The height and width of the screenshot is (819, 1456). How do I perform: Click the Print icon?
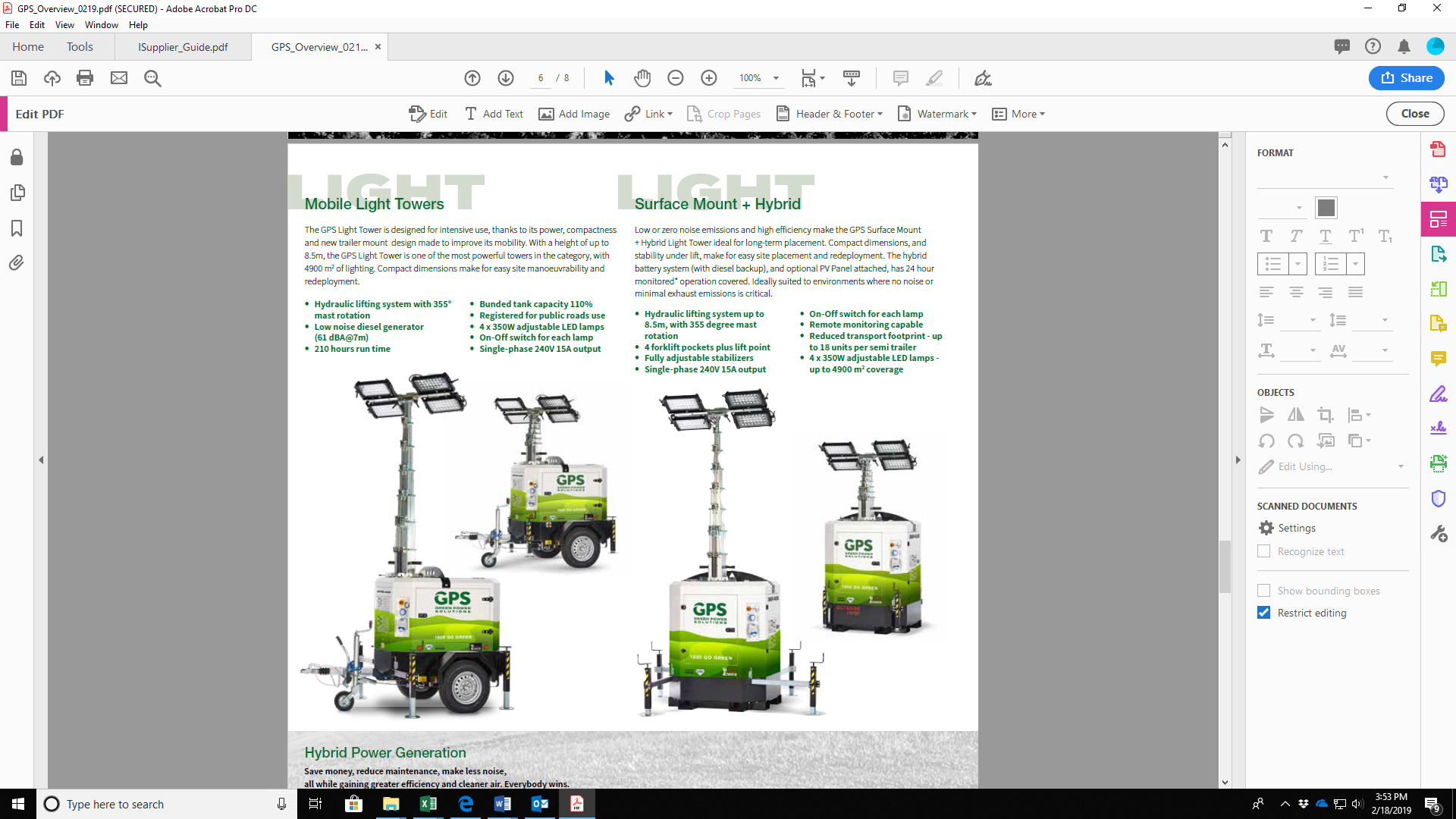(85, 78)
